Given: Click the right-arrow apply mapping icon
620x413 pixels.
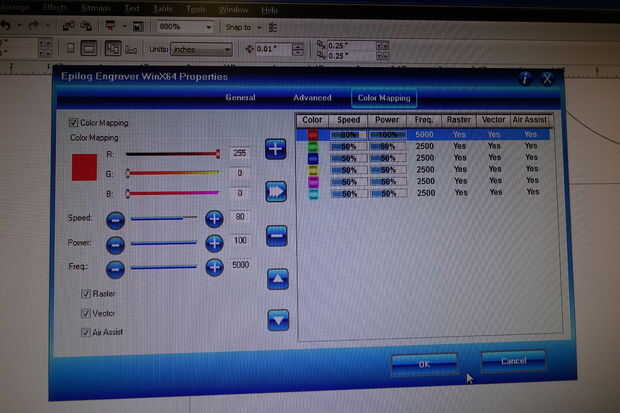Looking at the screenshot, I should coord(276,192).
